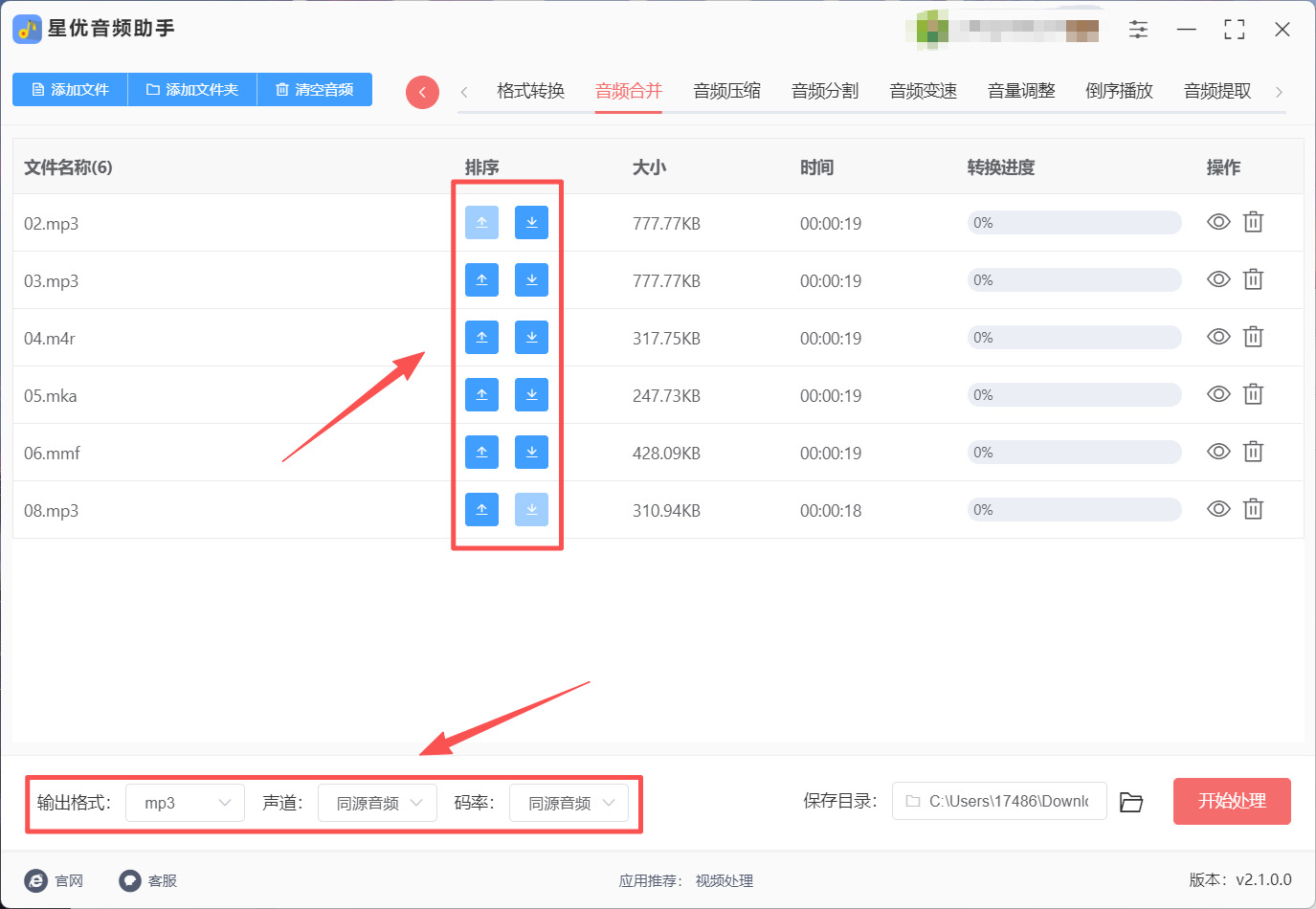The height and width of the screenshot is (909, 1316).
Task: Move 06.mmf up in the order
Action: click(481, 452)
